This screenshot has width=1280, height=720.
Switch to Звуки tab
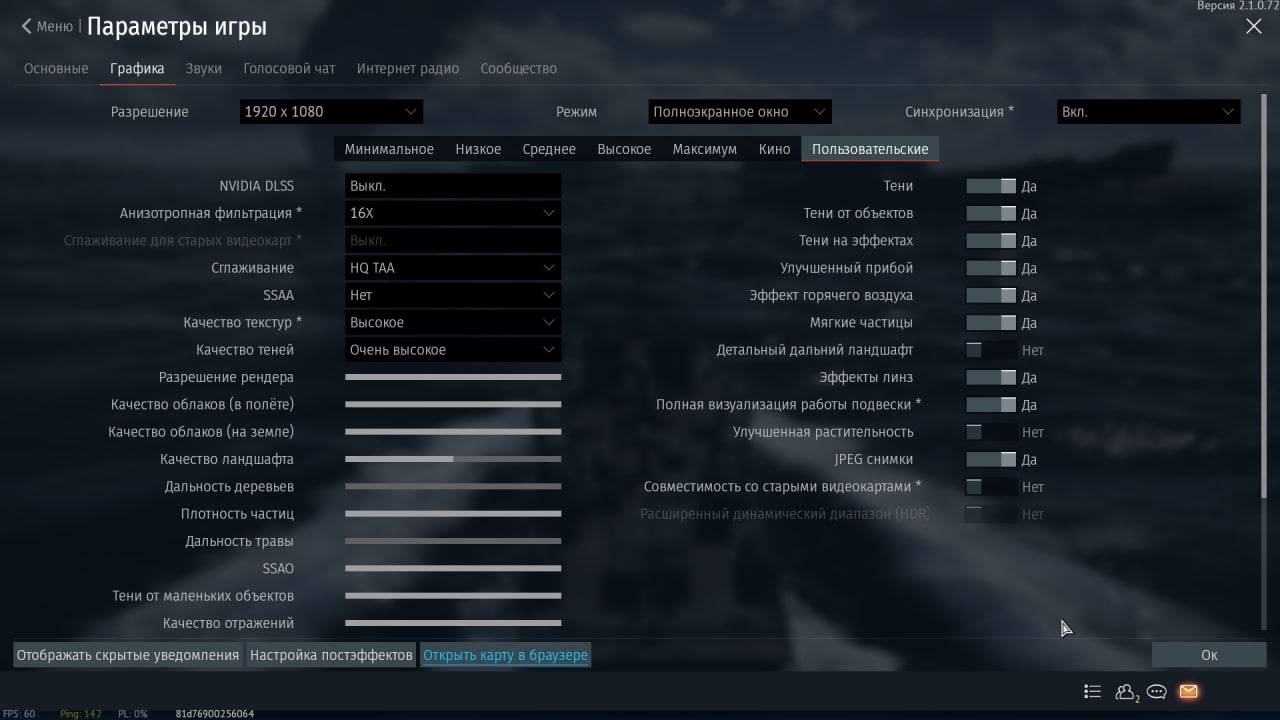coord(204,69)
